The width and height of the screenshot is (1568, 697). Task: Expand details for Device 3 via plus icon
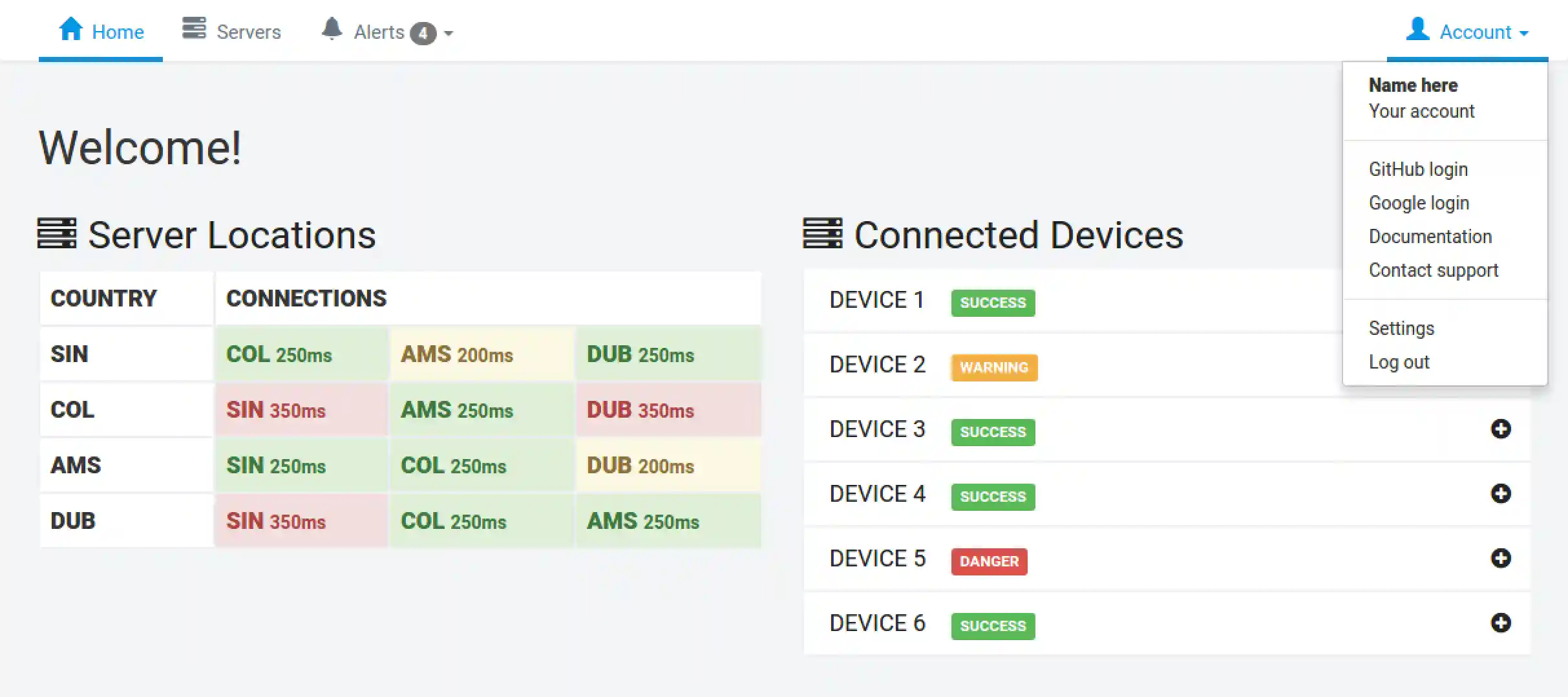[1501, 429]
